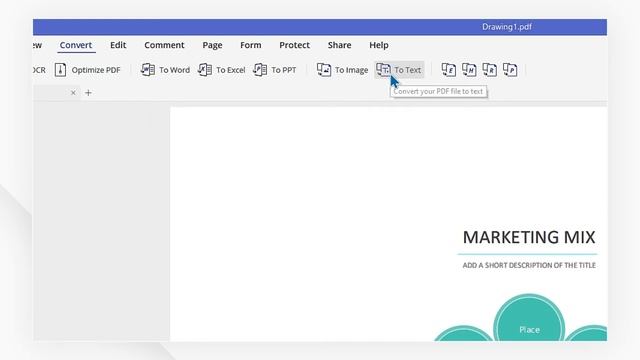Click the MARKETING MIX title text
640x360 pixels.
(529, 237)
